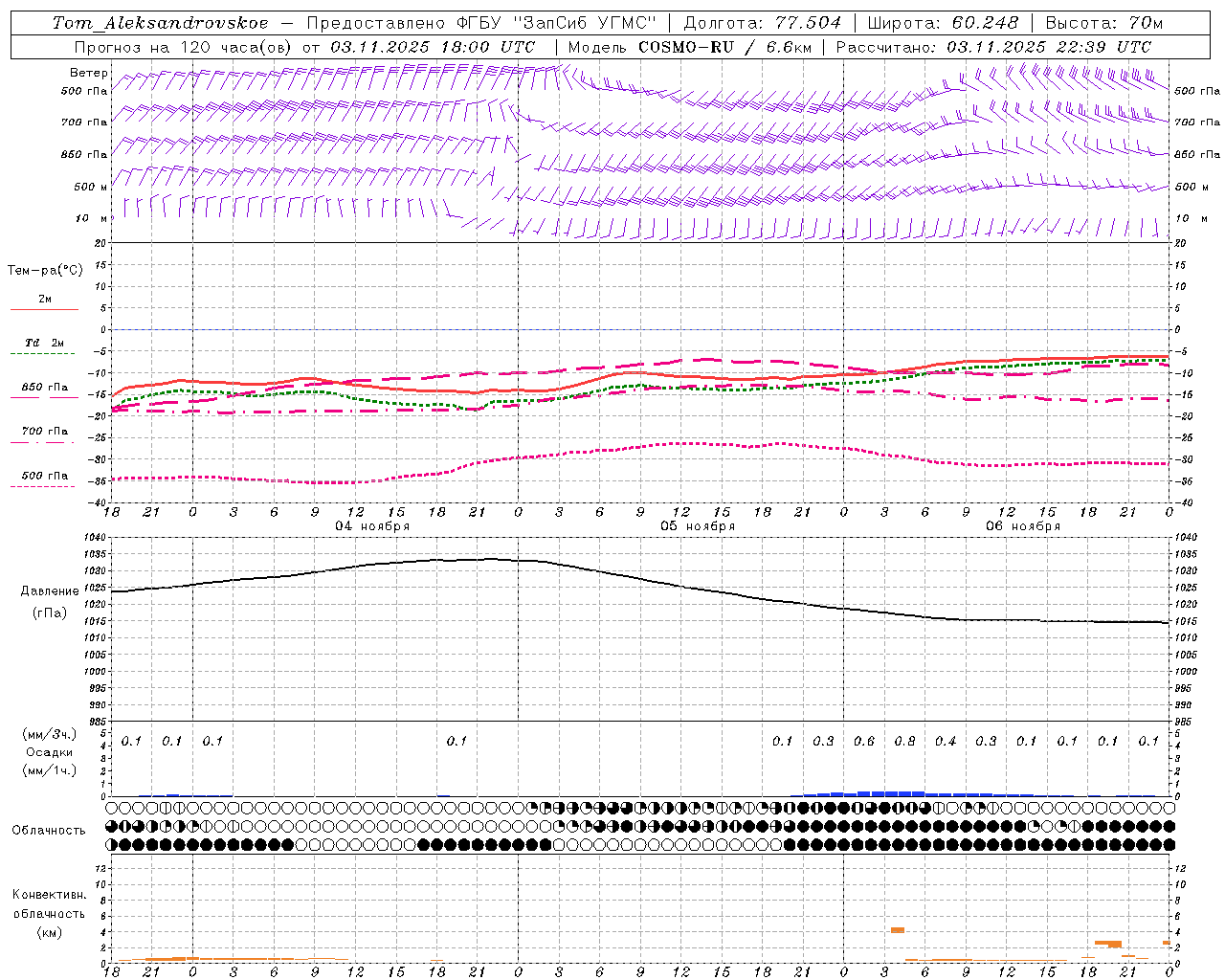Select the "Td 2м" dew point legend entry

[x=45, y=343]
